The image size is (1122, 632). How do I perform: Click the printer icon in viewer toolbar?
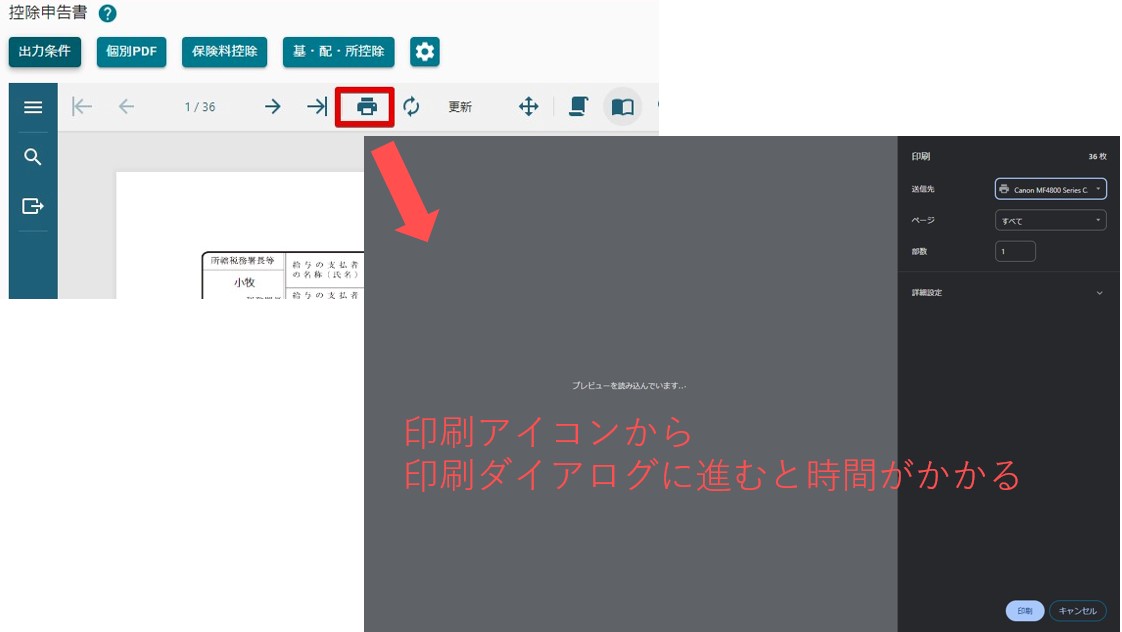366,107
